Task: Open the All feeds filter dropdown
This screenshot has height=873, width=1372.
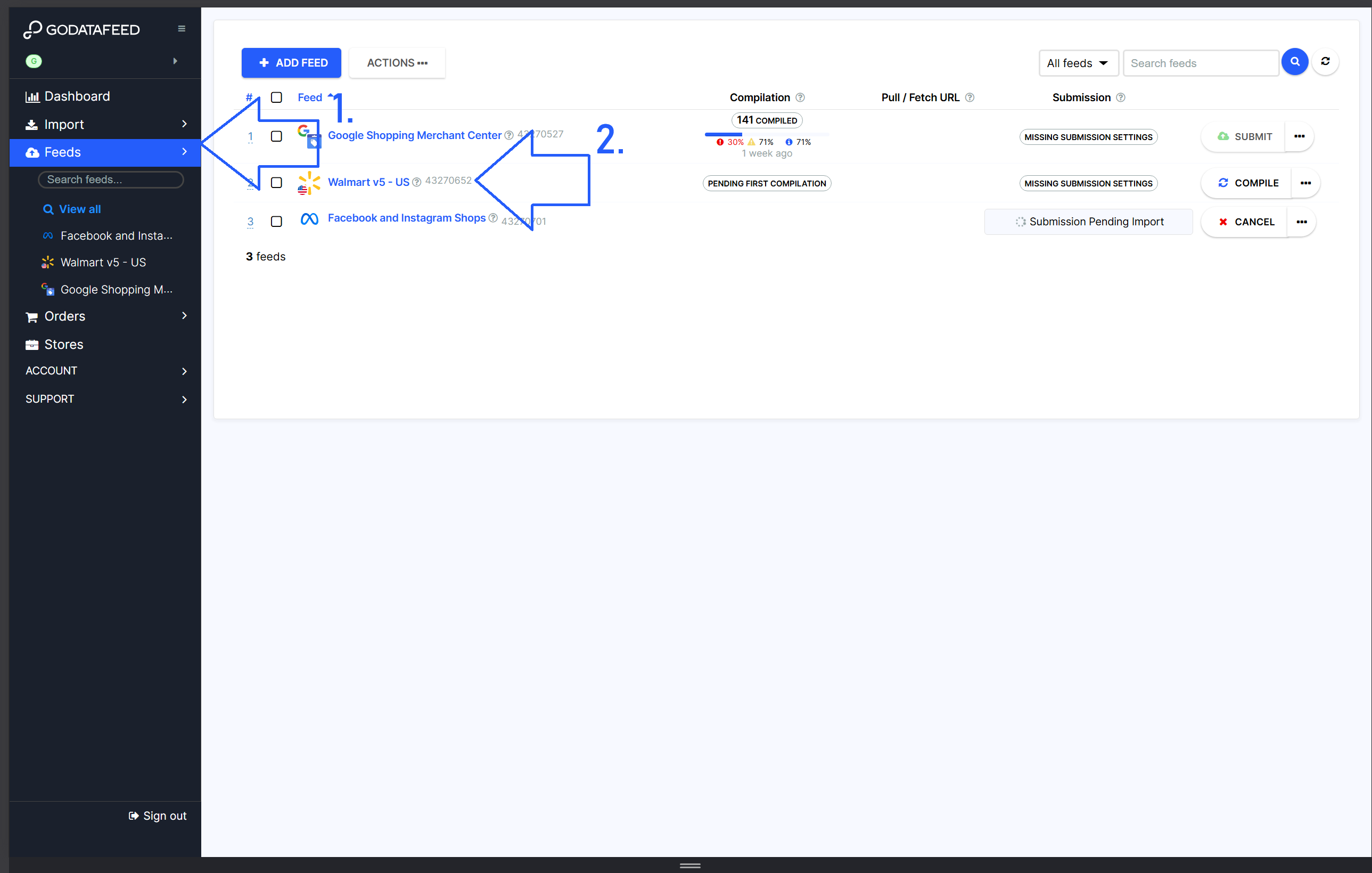Action: coord(1077,63)
